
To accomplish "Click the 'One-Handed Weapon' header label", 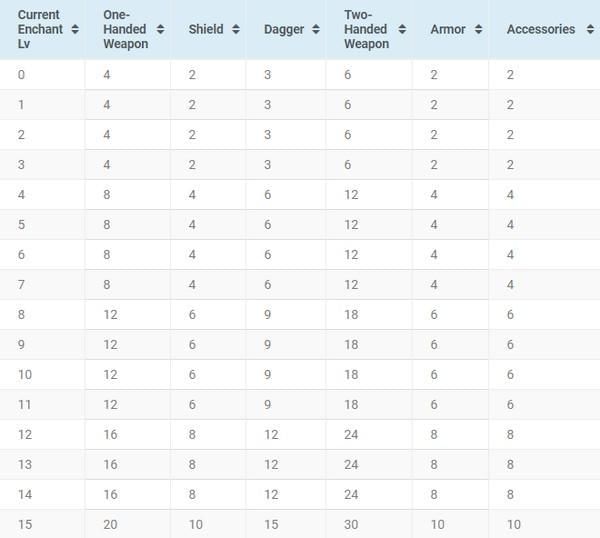I will coord(125,30).
